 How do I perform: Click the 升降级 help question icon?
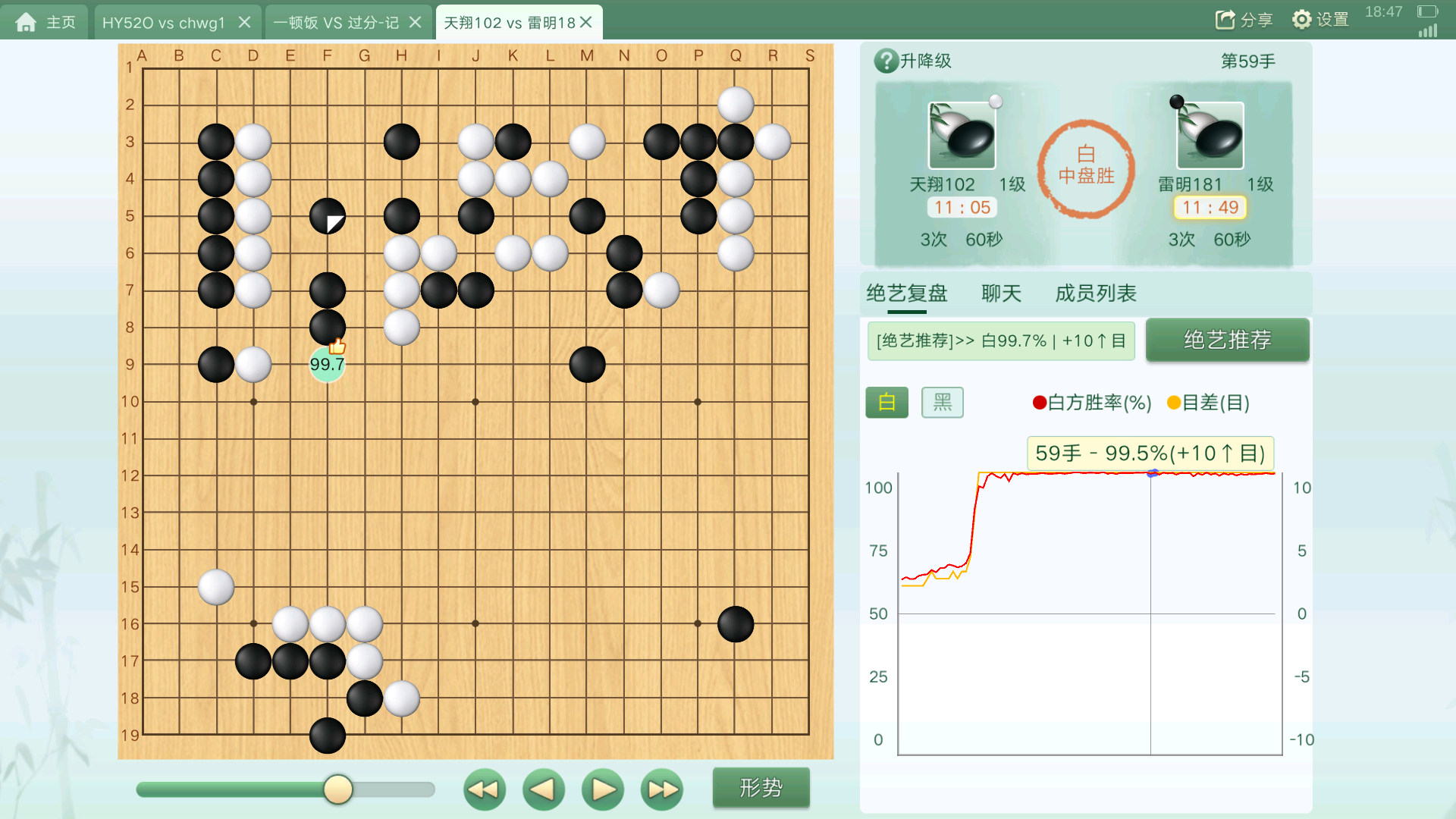coord(886,61)
